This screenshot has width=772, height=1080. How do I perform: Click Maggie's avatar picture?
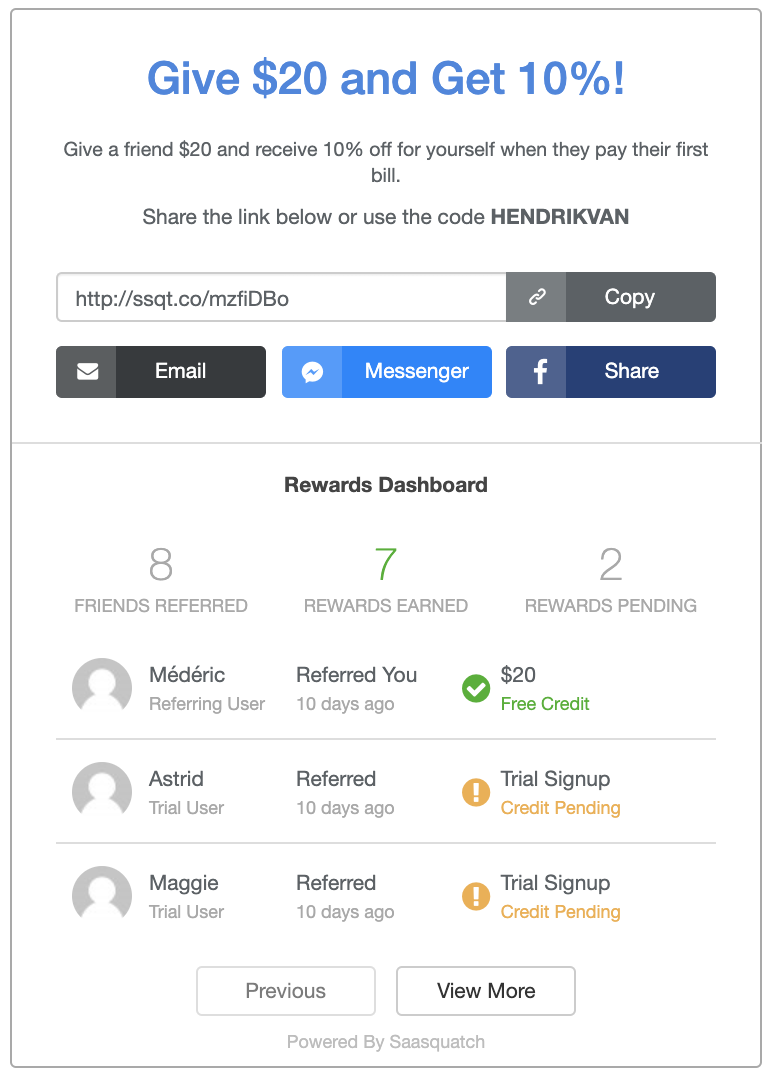pos(102,896)
